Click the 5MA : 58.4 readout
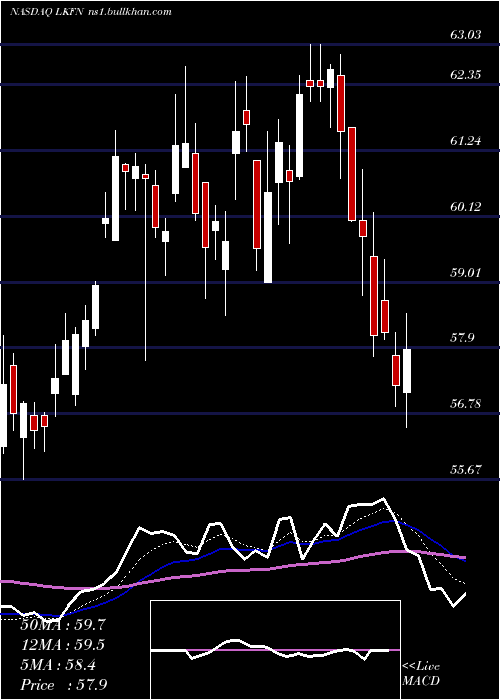 [x=58, y=665]
